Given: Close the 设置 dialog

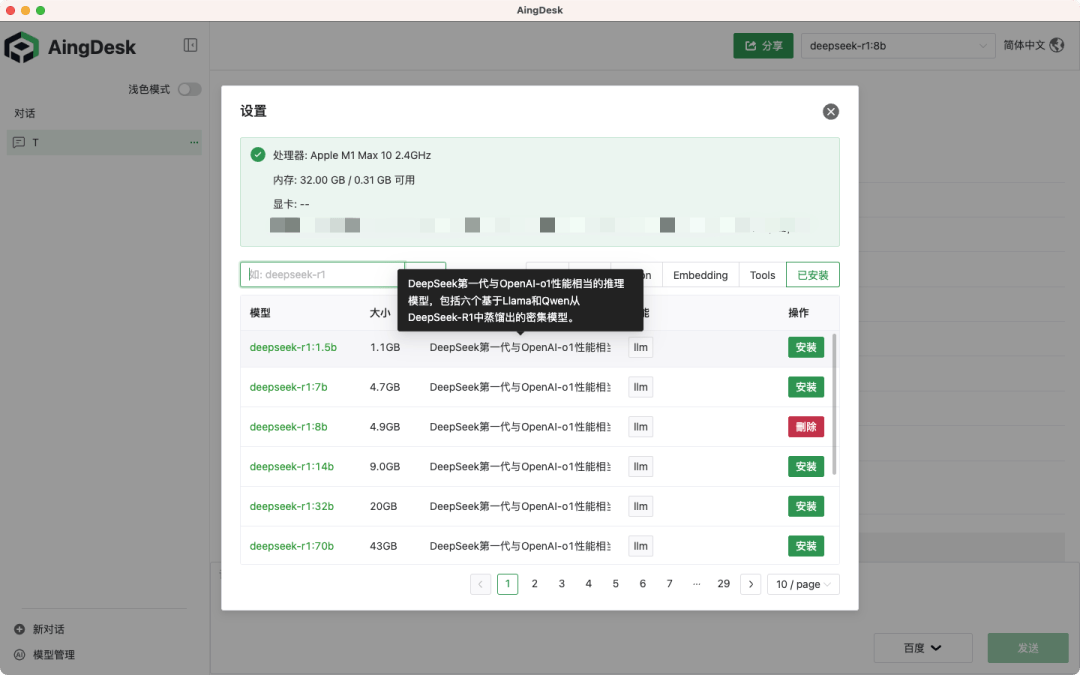Looking at the screenshot, I should [x=831, y=112].
